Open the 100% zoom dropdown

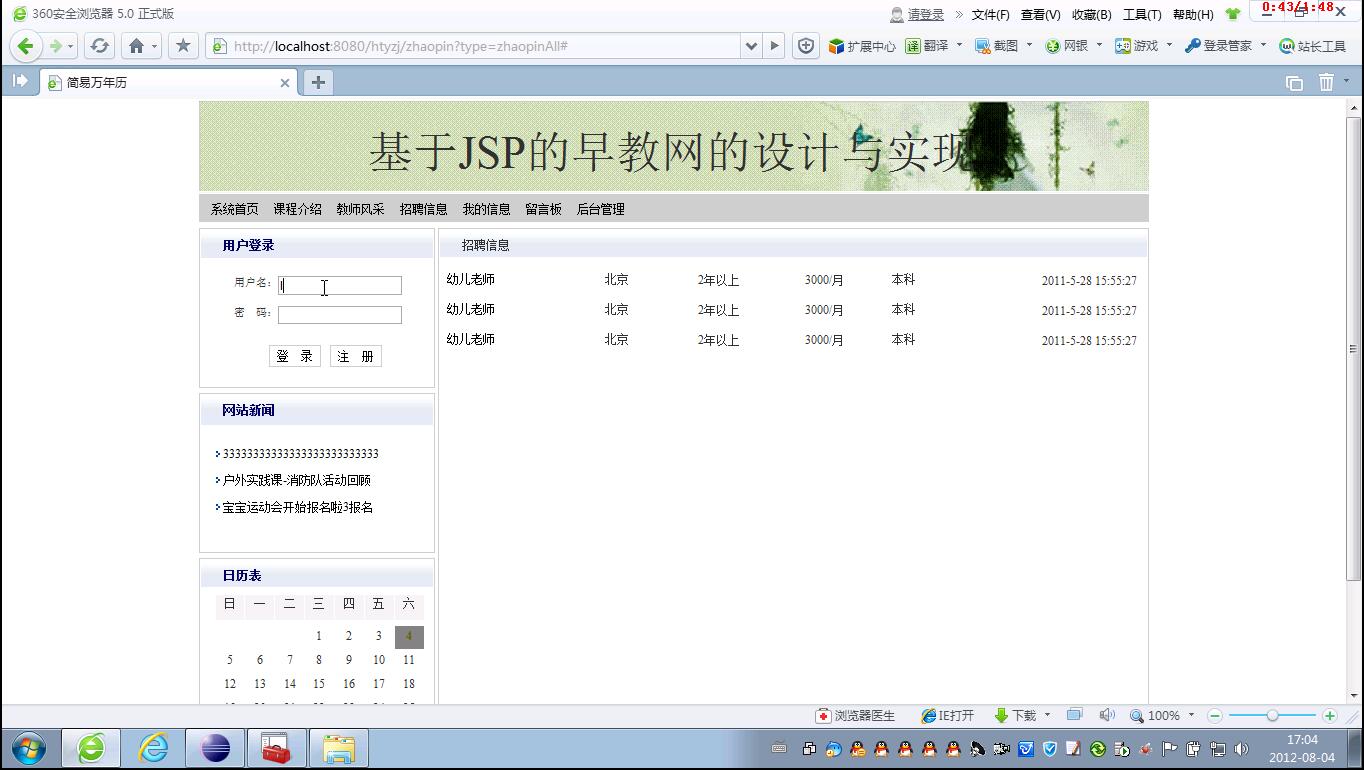pyautogui.click(x=1191, y=715)
